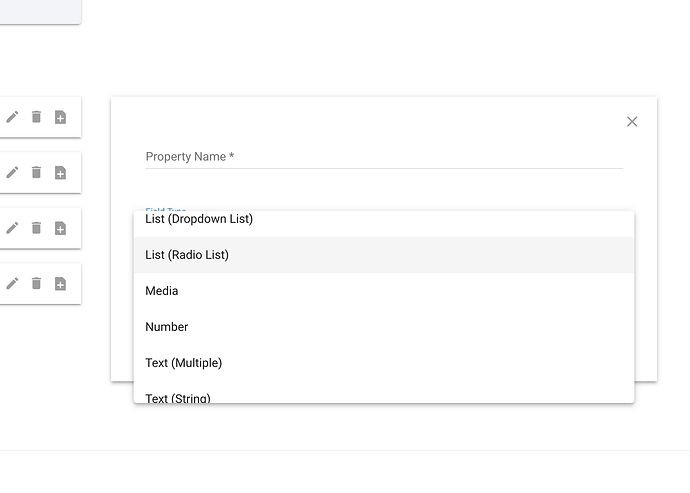Delete the first row using trash icon
The image size is (690, 493).
coord(37,117)
